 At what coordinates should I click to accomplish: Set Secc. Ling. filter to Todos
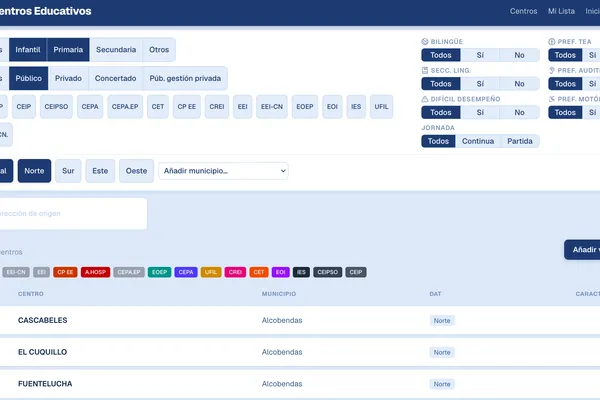click(x=441, y=84)
